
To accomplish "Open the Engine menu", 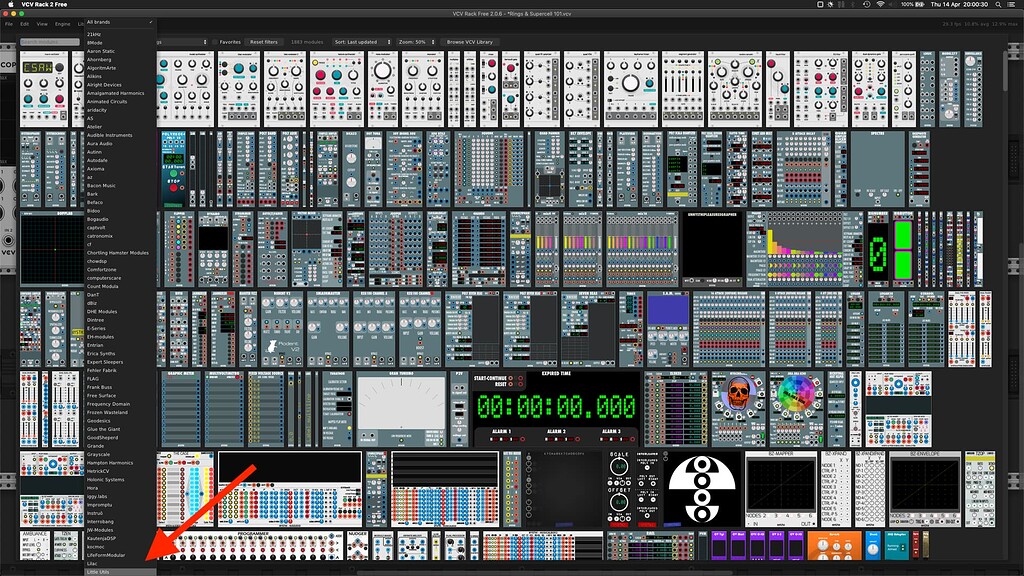I will point(63,22).
